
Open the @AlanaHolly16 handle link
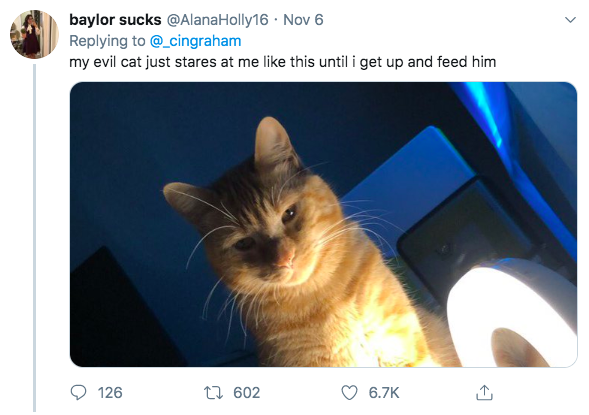point(217,20)
